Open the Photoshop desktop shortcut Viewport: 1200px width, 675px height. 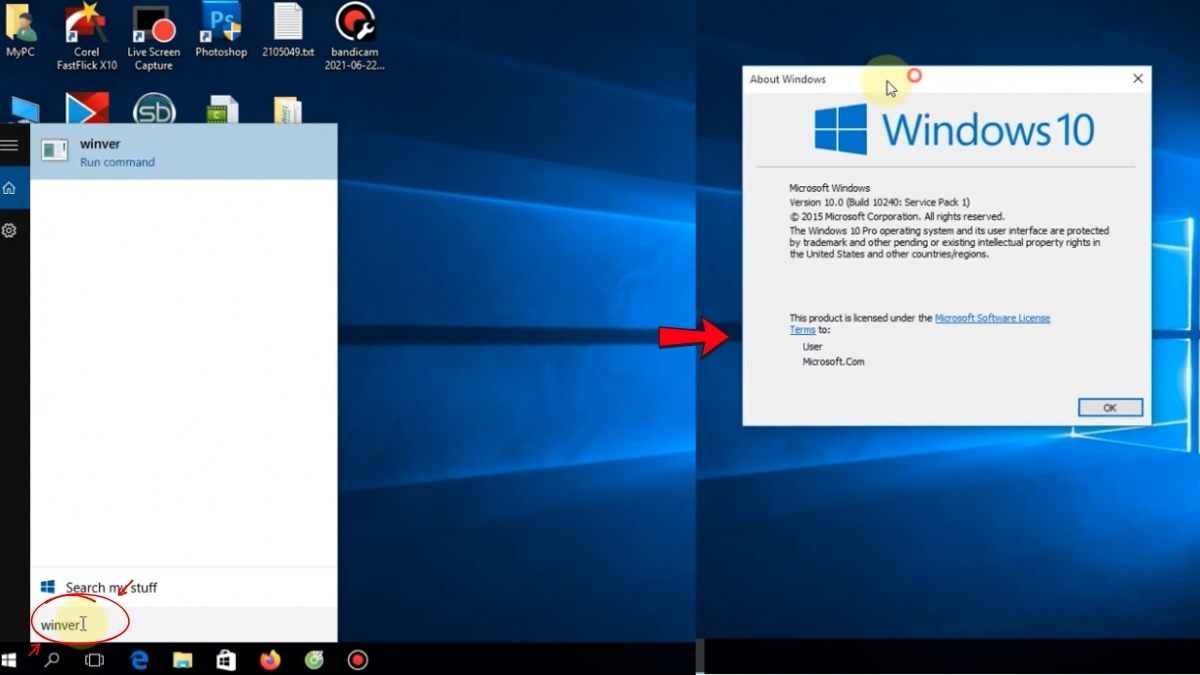tap(221, 30)
